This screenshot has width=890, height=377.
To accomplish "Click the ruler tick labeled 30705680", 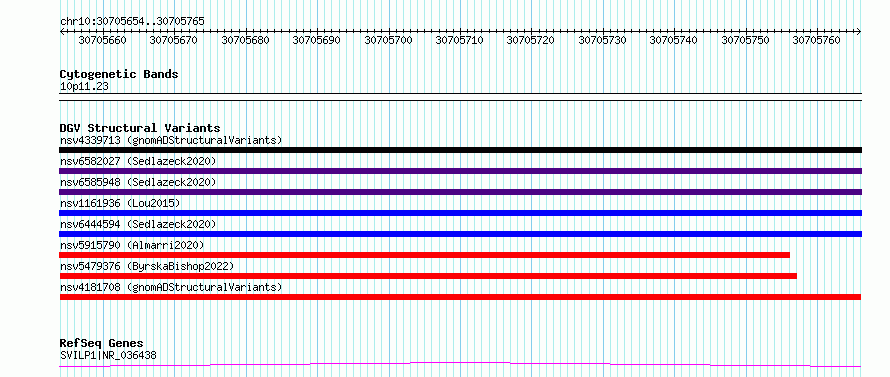I will pyautogui.click(x=245, y=40).
